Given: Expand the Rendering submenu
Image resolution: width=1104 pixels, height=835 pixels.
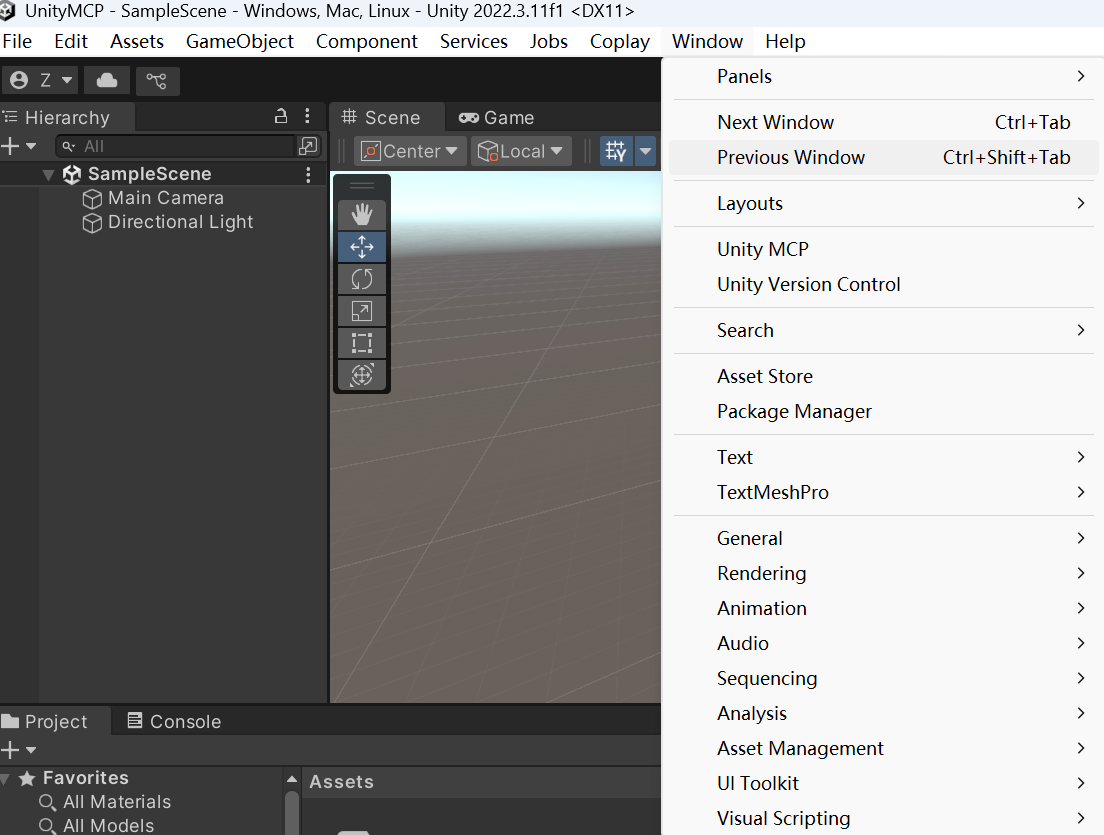Looking at the screenshot, I should [883, 573].
